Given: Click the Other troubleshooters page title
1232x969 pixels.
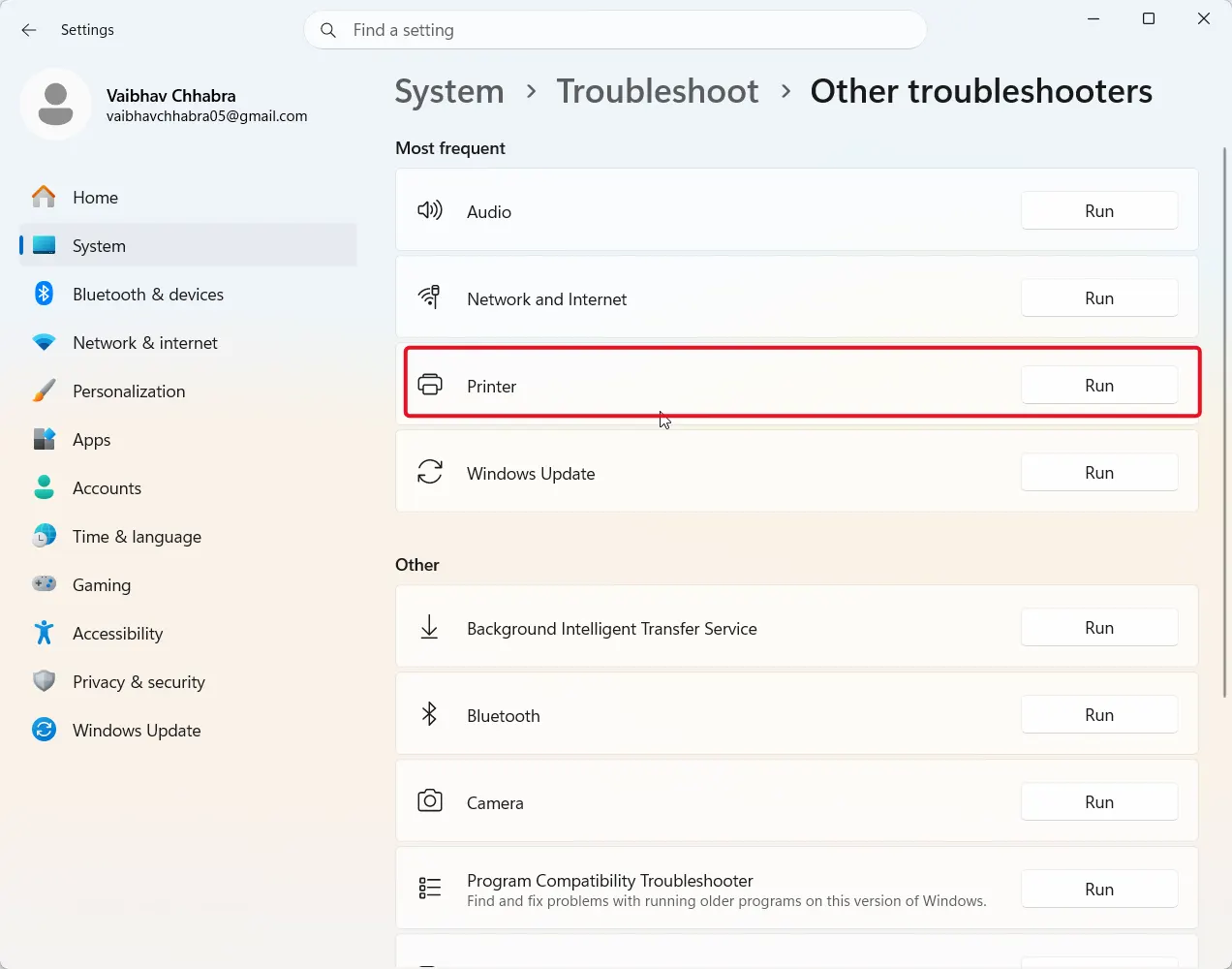Looking at the screenshot, I should [x=981, y=91].
